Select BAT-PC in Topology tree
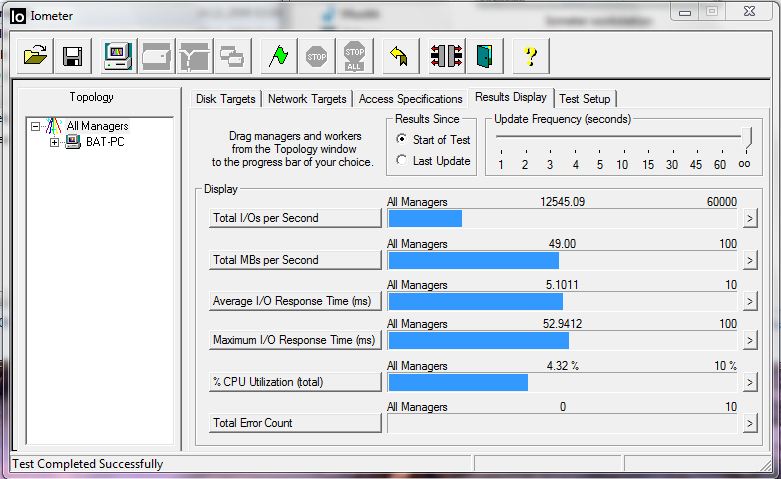781x479 pixels. 105,142
